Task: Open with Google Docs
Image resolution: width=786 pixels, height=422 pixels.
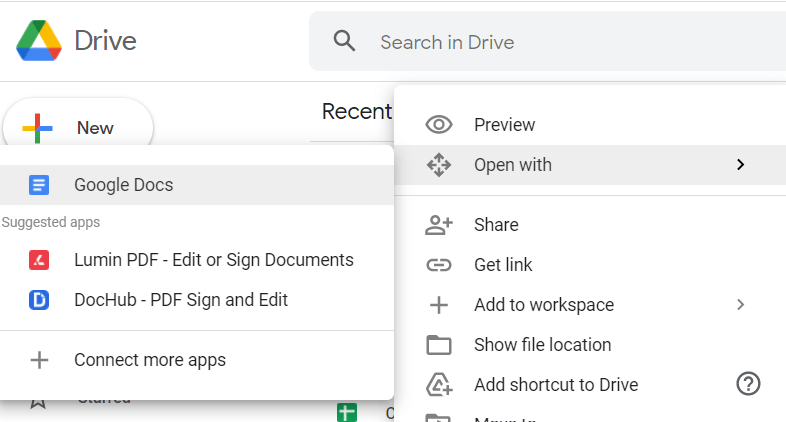Action: point(123,185)
